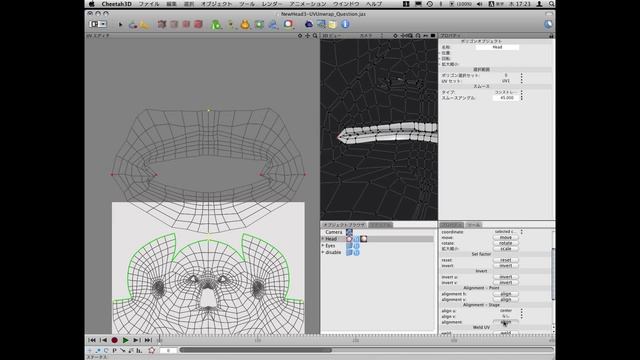The width and height of the screenshot is (640, 360).
Task: Click the green play button
Action: tap(126, 340)
